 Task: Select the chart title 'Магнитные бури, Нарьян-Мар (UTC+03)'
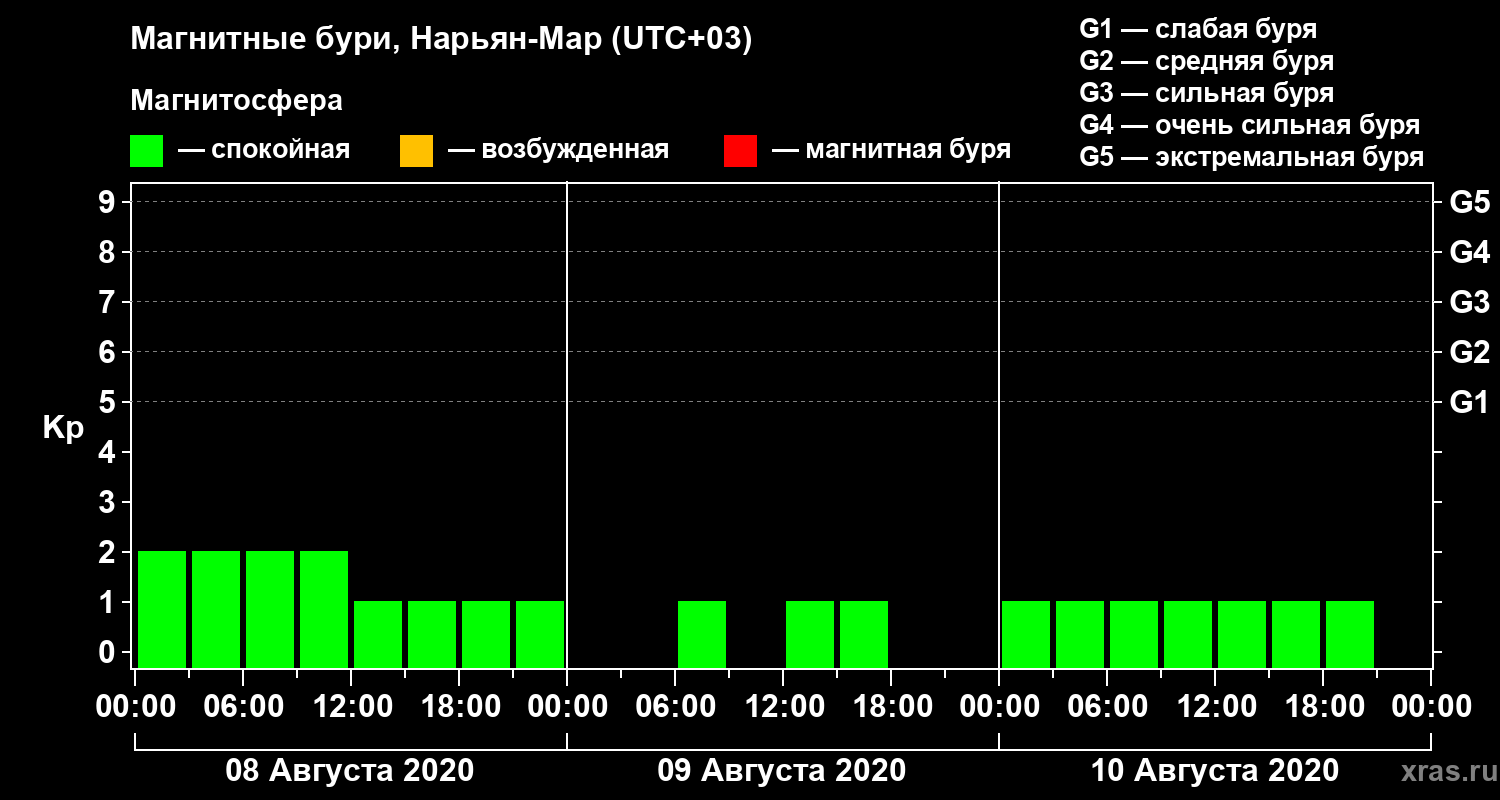pos(441,40)
